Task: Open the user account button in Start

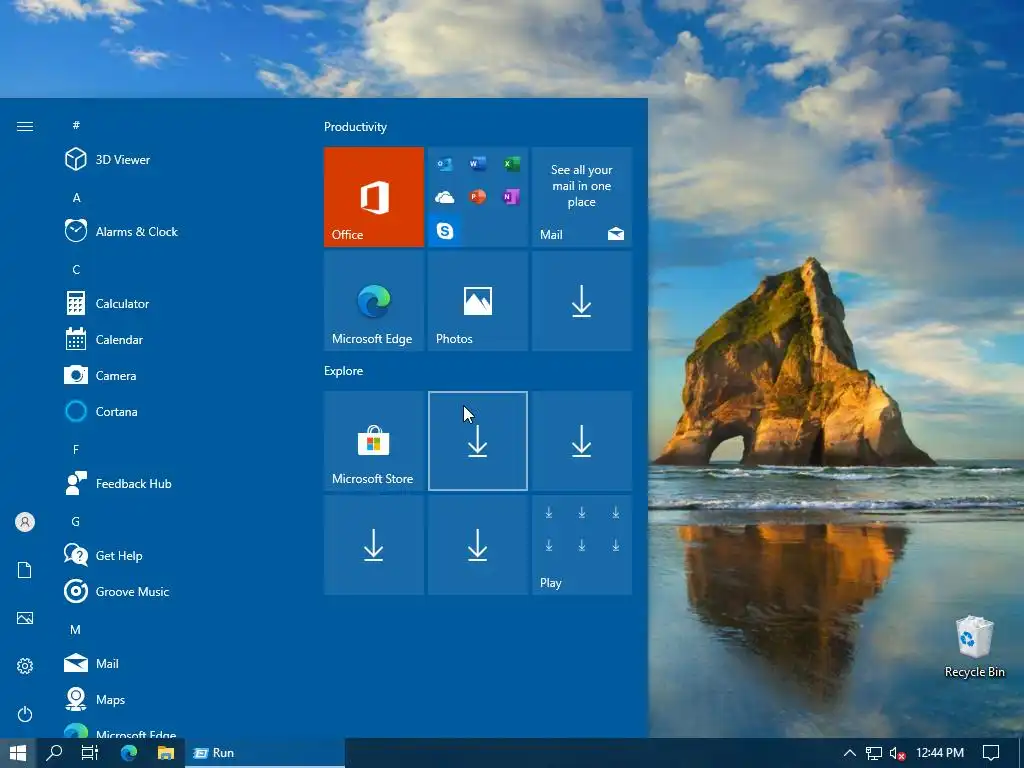Action: coord(25,522)
